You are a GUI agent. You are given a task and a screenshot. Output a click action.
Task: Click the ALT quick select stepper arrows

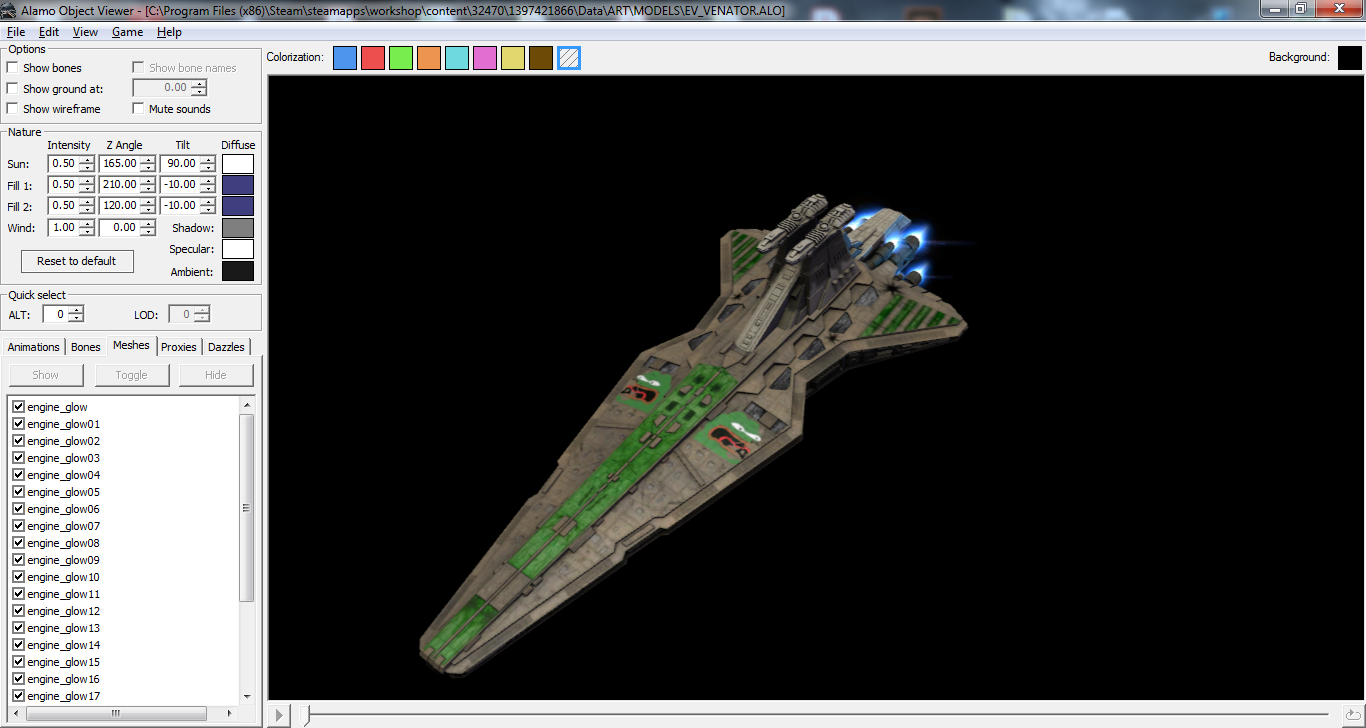coord(75,315)
